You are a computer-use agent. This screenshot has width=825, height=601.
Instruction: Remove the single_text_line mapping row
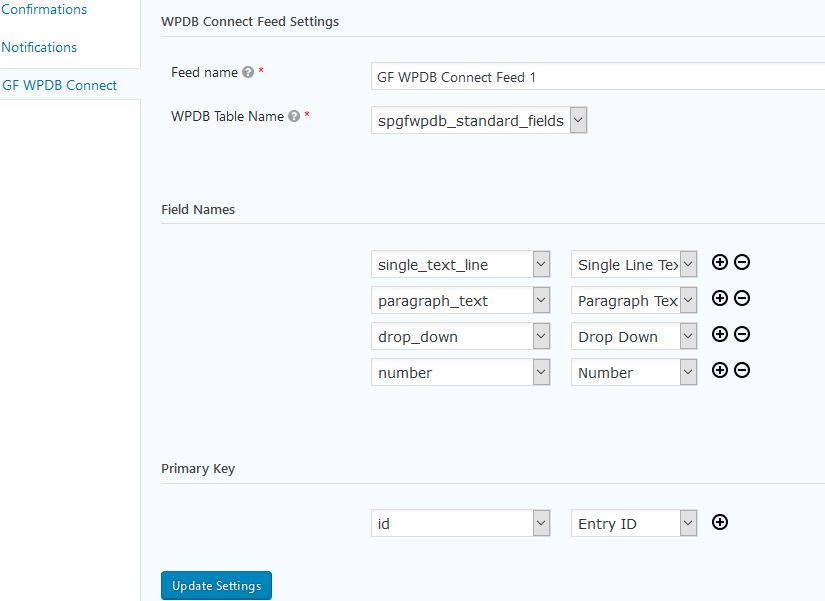point(742,262)
